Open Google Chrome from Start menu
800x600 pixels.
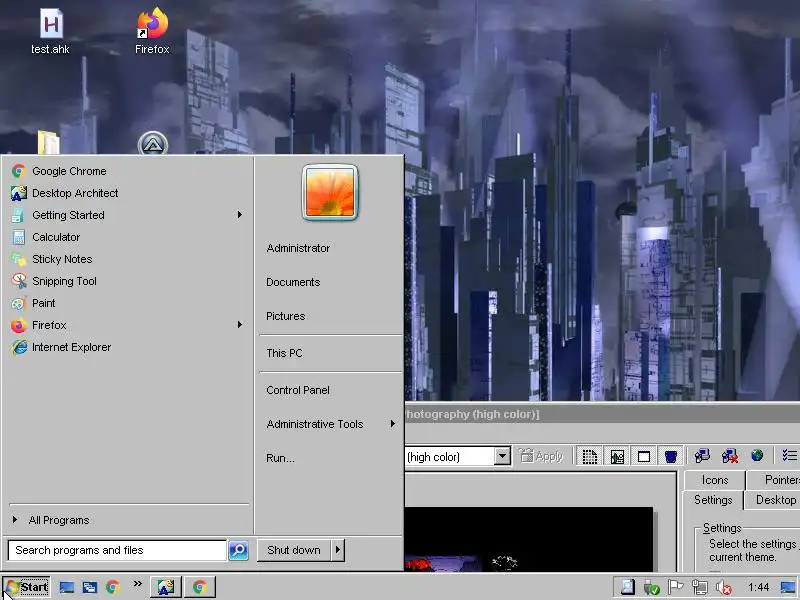click(x=128, y=171)
